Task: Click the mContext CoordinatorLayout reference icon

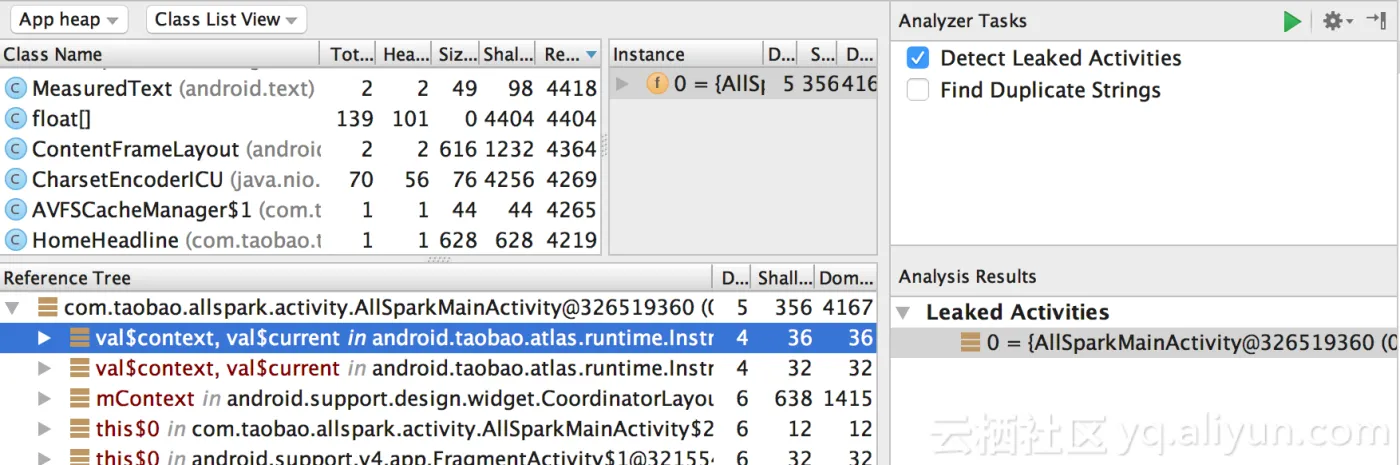Action: pos(80,399)
